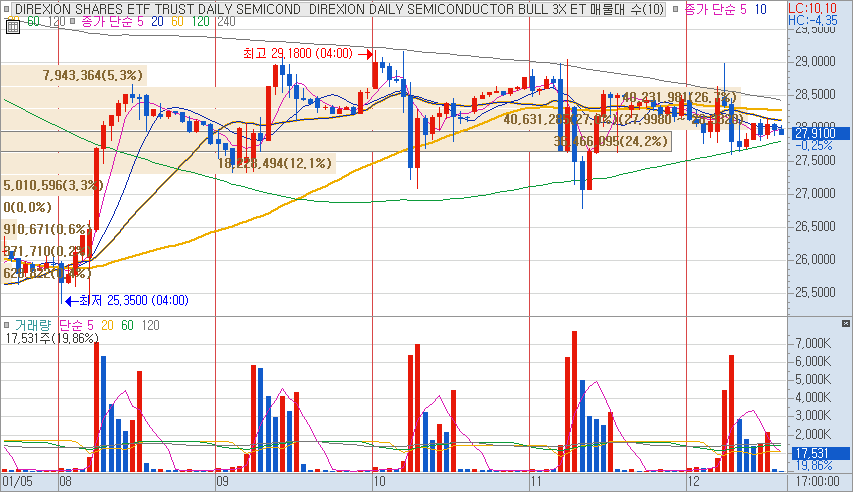
Task: Click the 26.5000 price axis label
Action: click(815, 226)
